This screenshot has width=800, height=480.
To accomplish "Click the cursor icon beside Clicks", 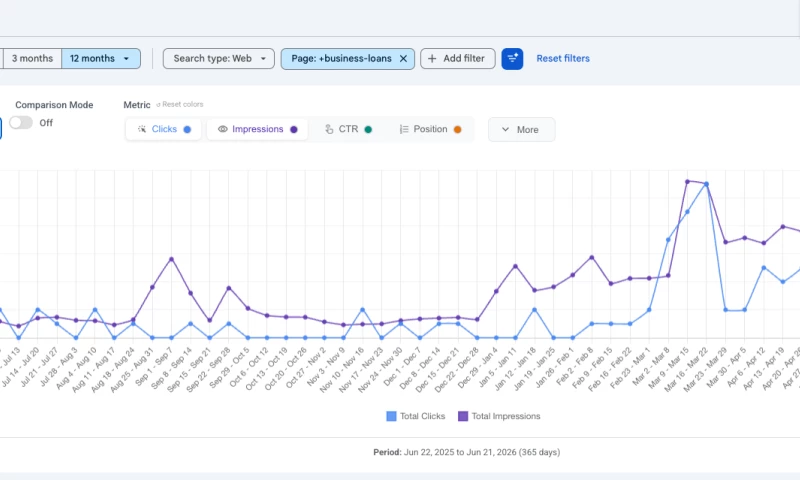I will click(x=142, y=129).
